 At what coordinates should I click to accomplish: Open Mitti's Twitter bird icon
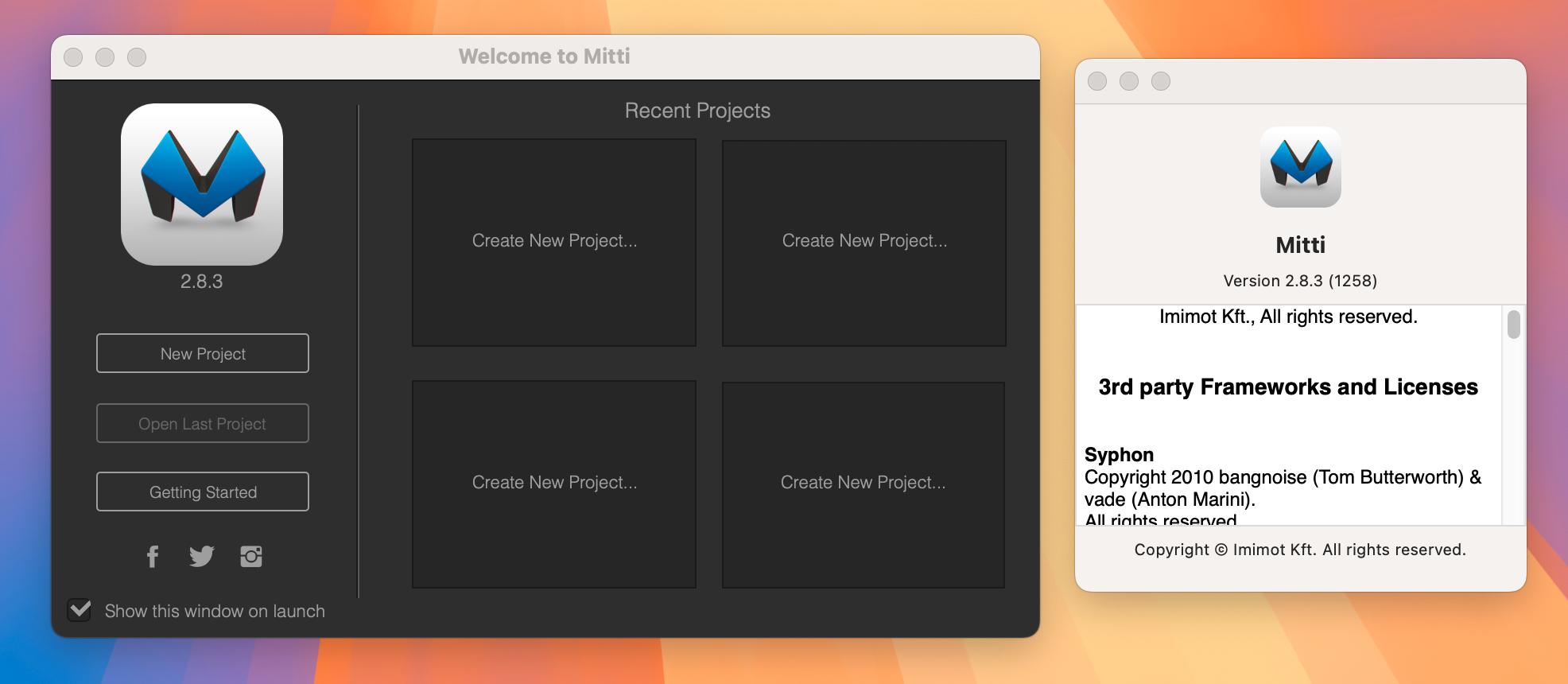click(202, 557)
